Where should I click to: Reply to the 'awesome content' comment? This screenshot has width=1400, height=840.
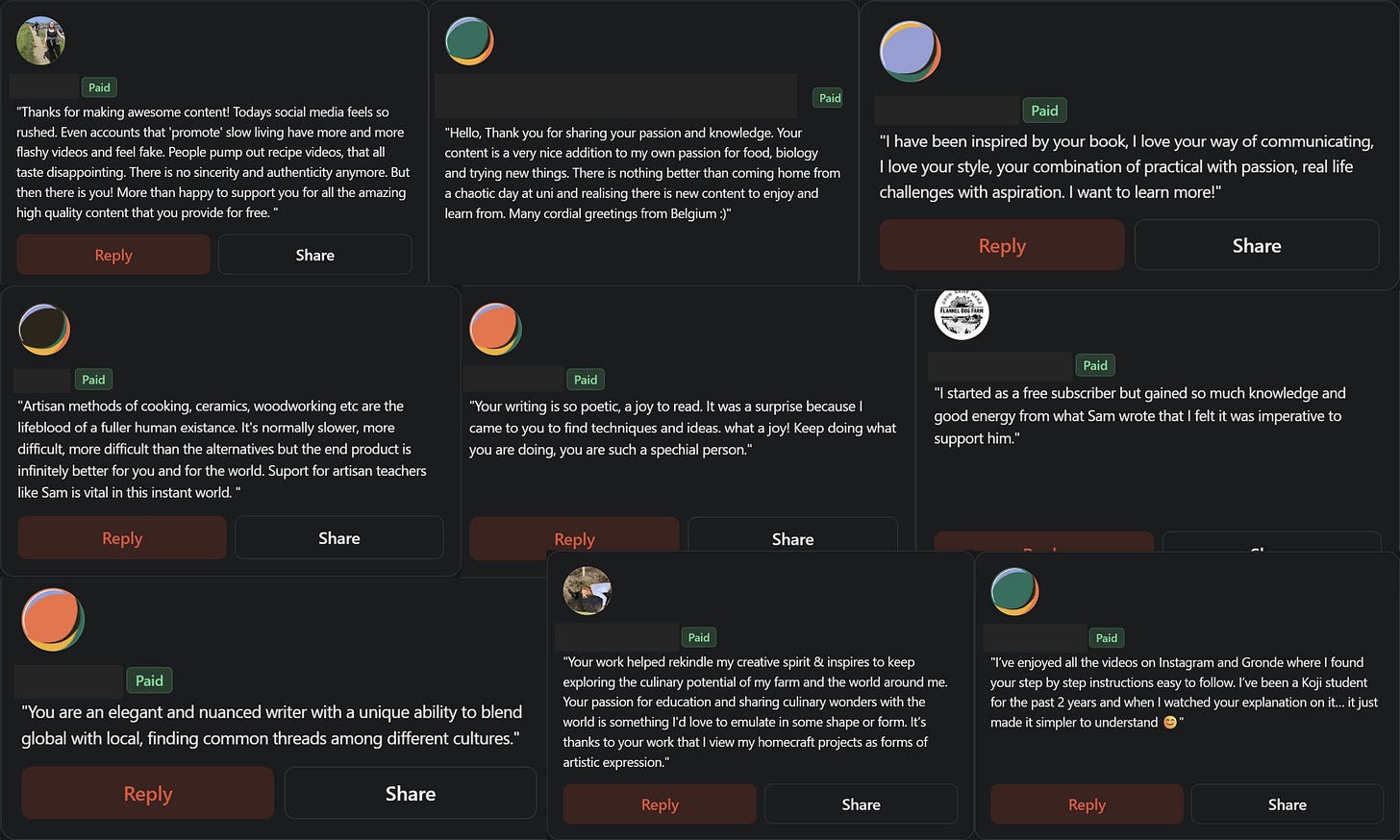(113, 255)
